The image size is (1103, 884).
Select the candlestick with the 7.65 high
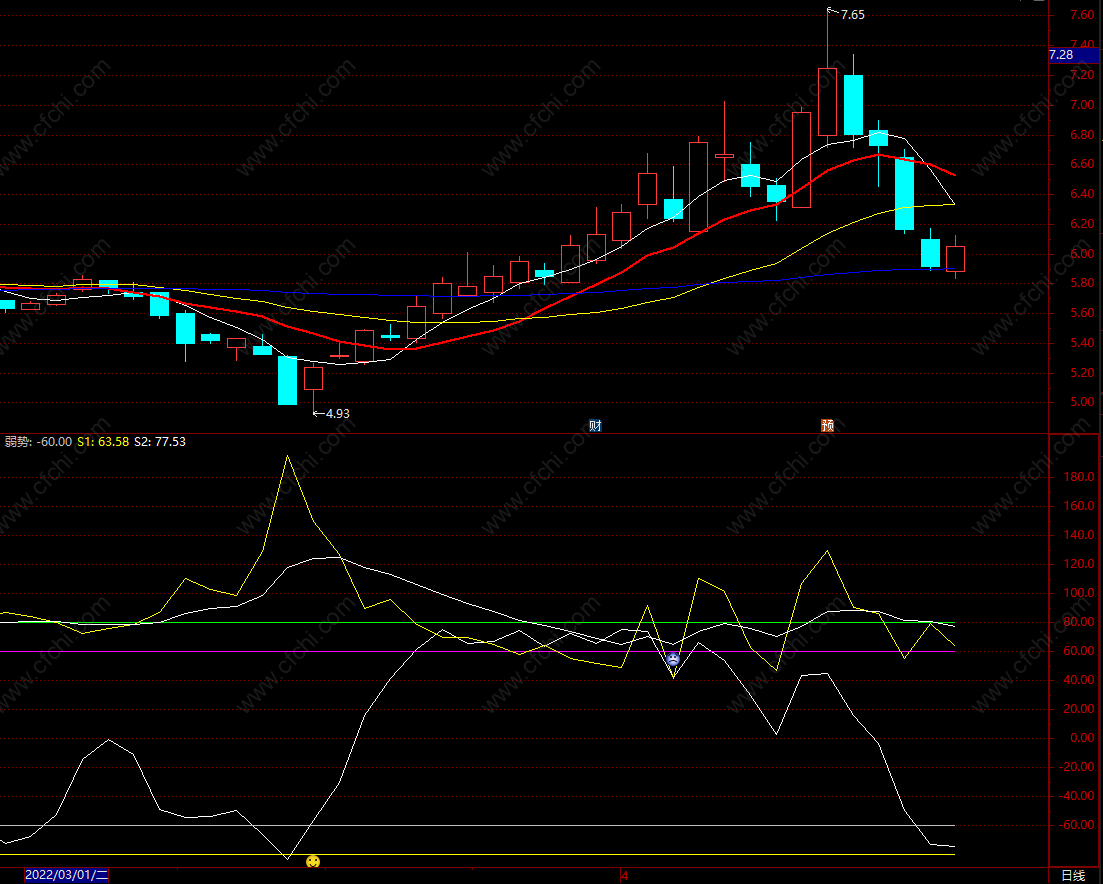click(827, 102)
